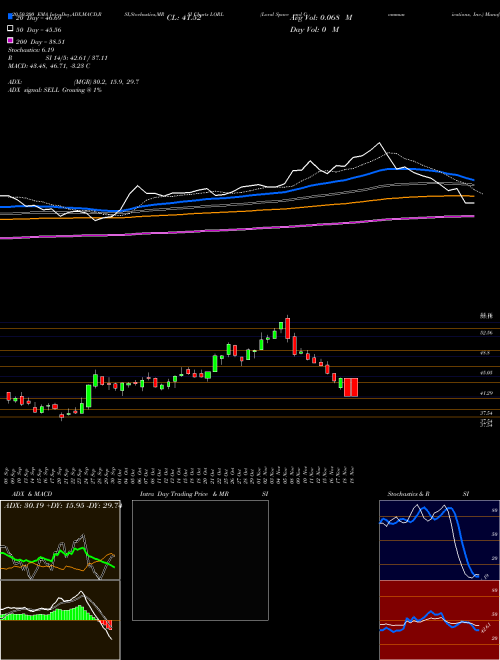Click the tallest red candlestick at the price peak

[287, 328]
